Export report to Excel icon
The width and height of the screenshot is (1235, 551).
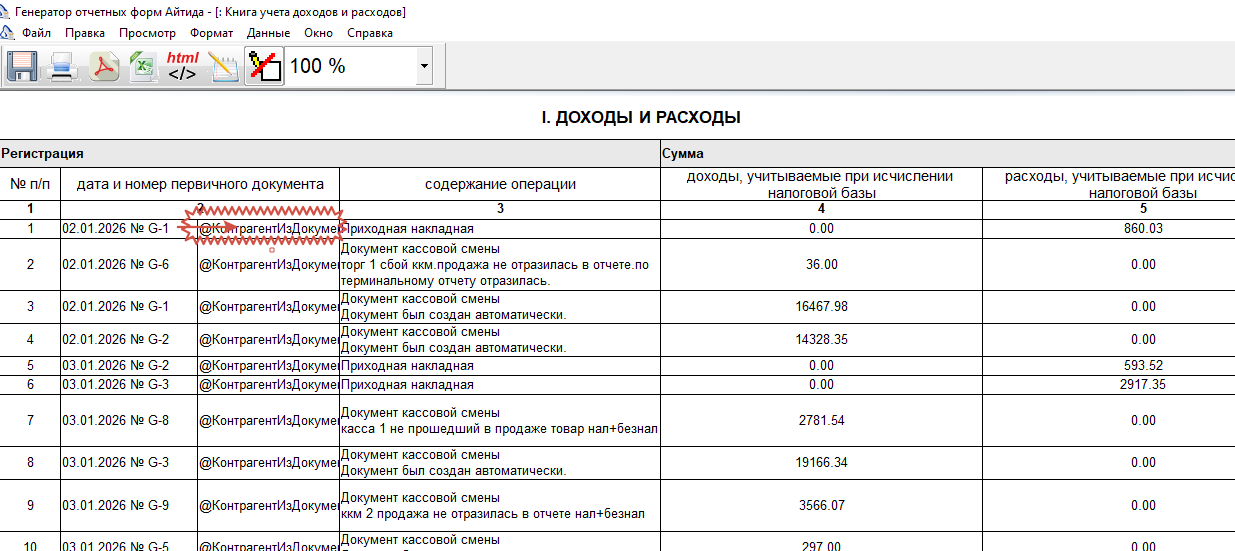click(143, 67)
